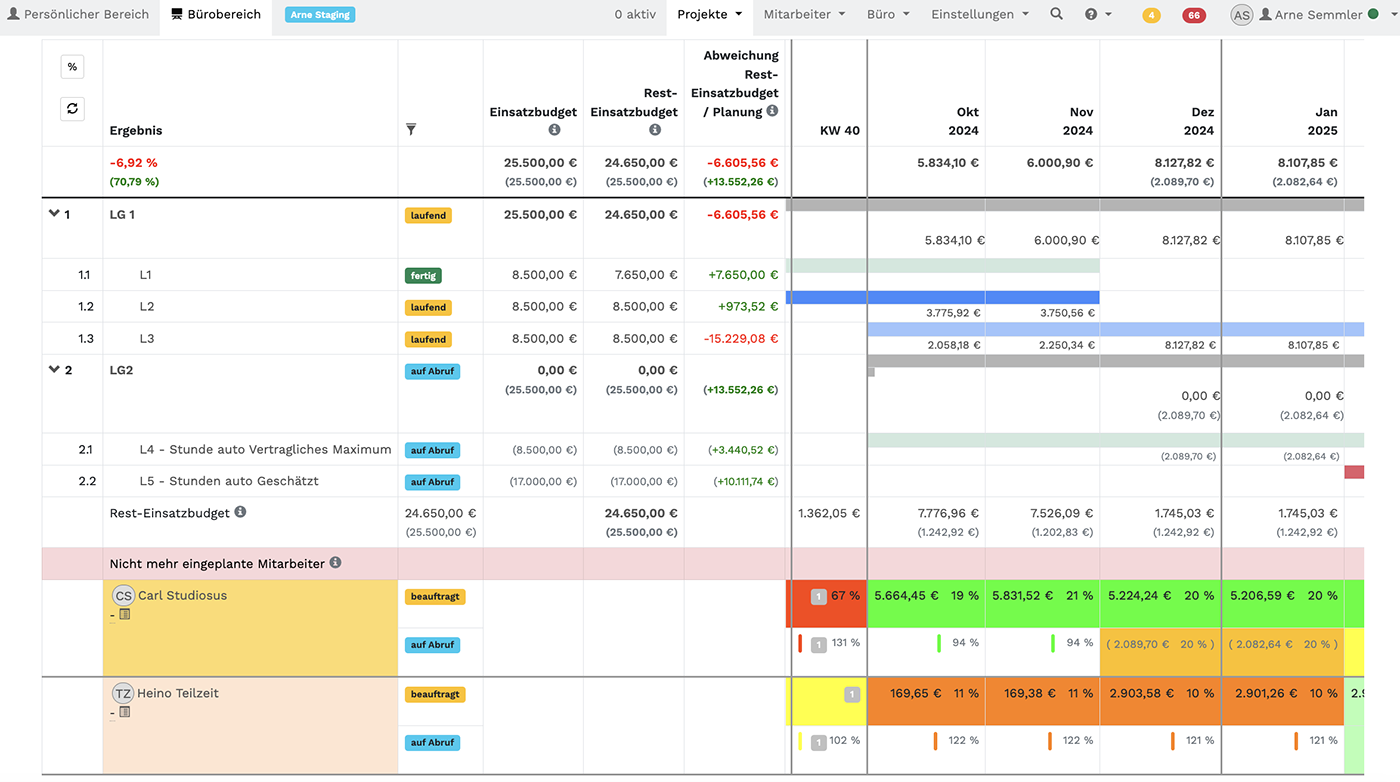Click info icon next to Nicht mehr eingeplante Mitarbeiter
This screenshot has height=782, width=1400.
click(335, 563)
